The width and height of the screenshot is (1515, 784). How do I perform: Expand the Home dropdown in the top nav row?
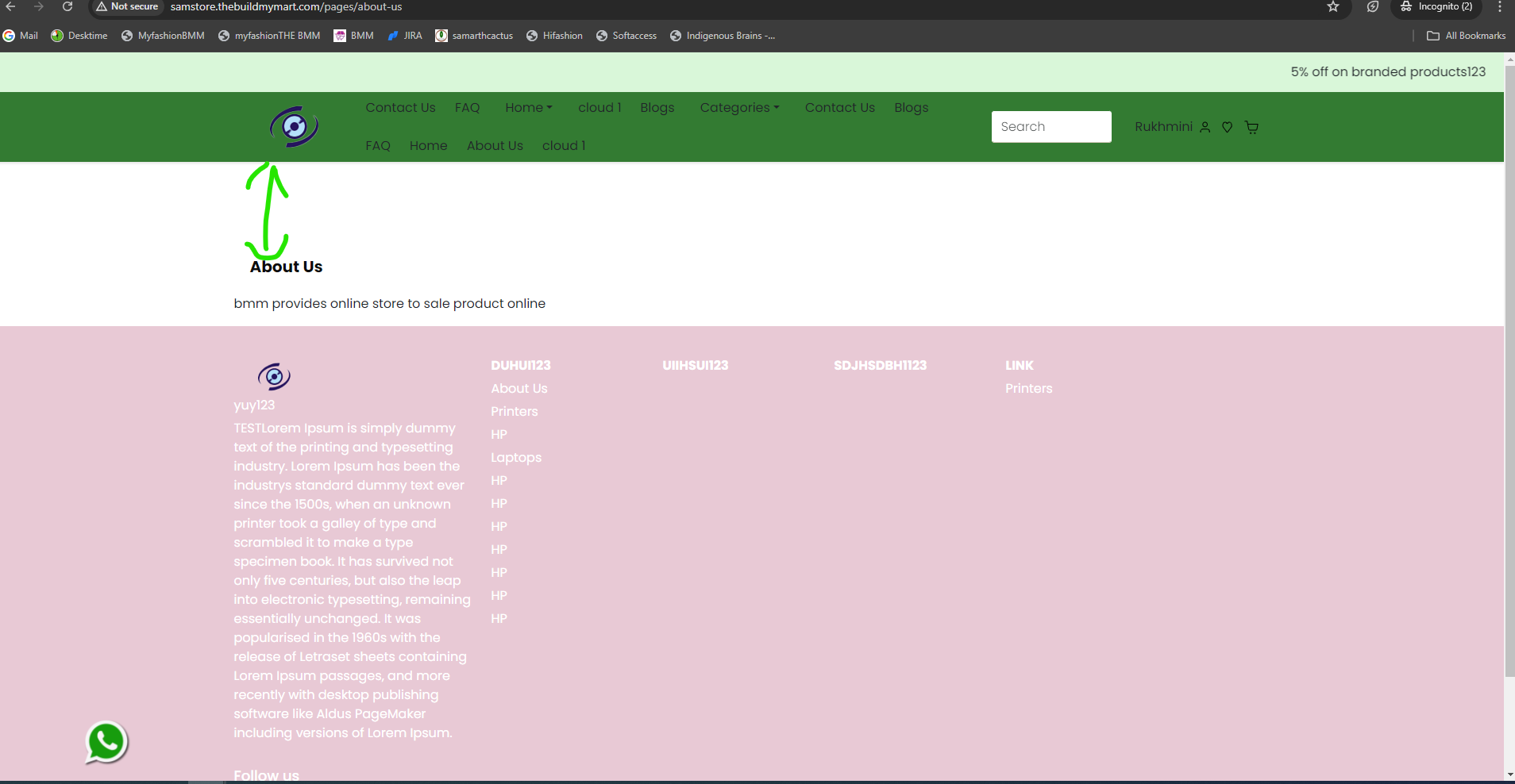pyautogui.click(x=529, y=108)
